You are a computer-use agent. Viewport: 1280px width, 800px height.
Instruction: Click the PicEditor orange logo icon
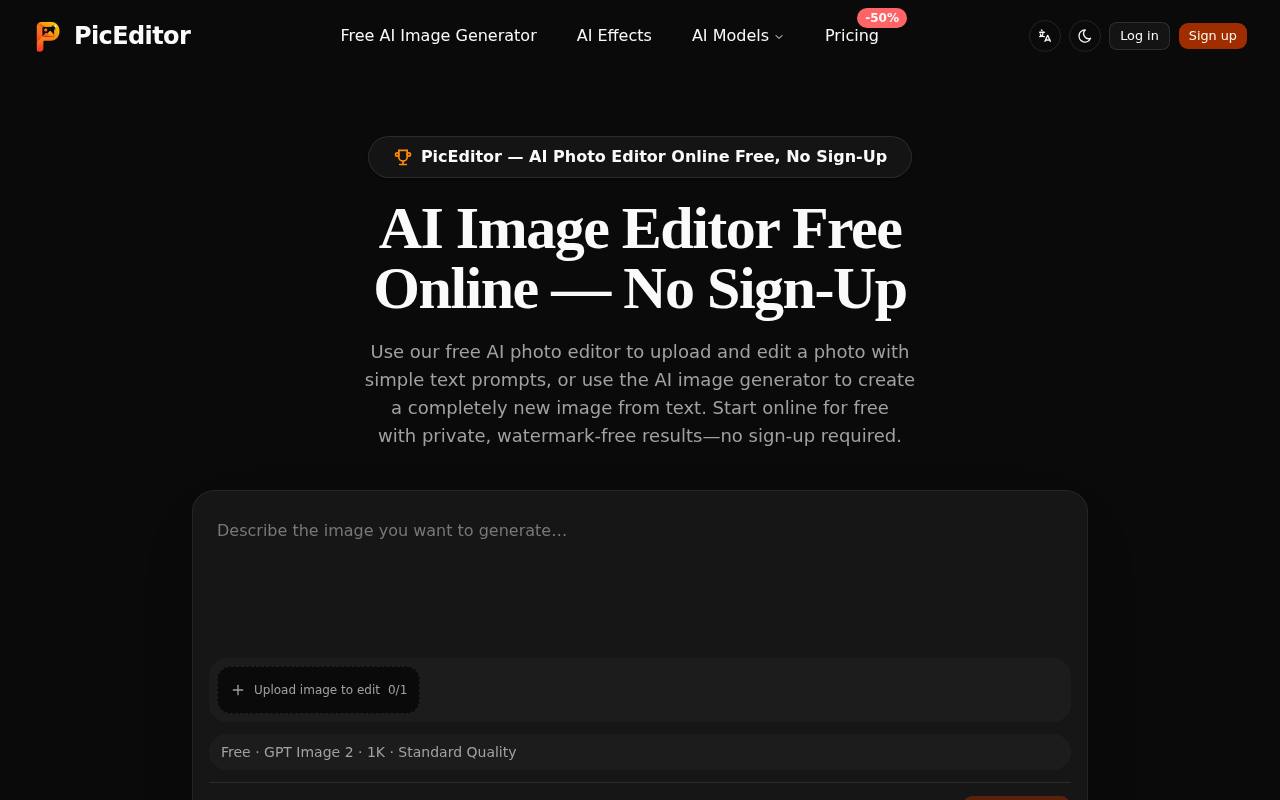pos(48,36)
